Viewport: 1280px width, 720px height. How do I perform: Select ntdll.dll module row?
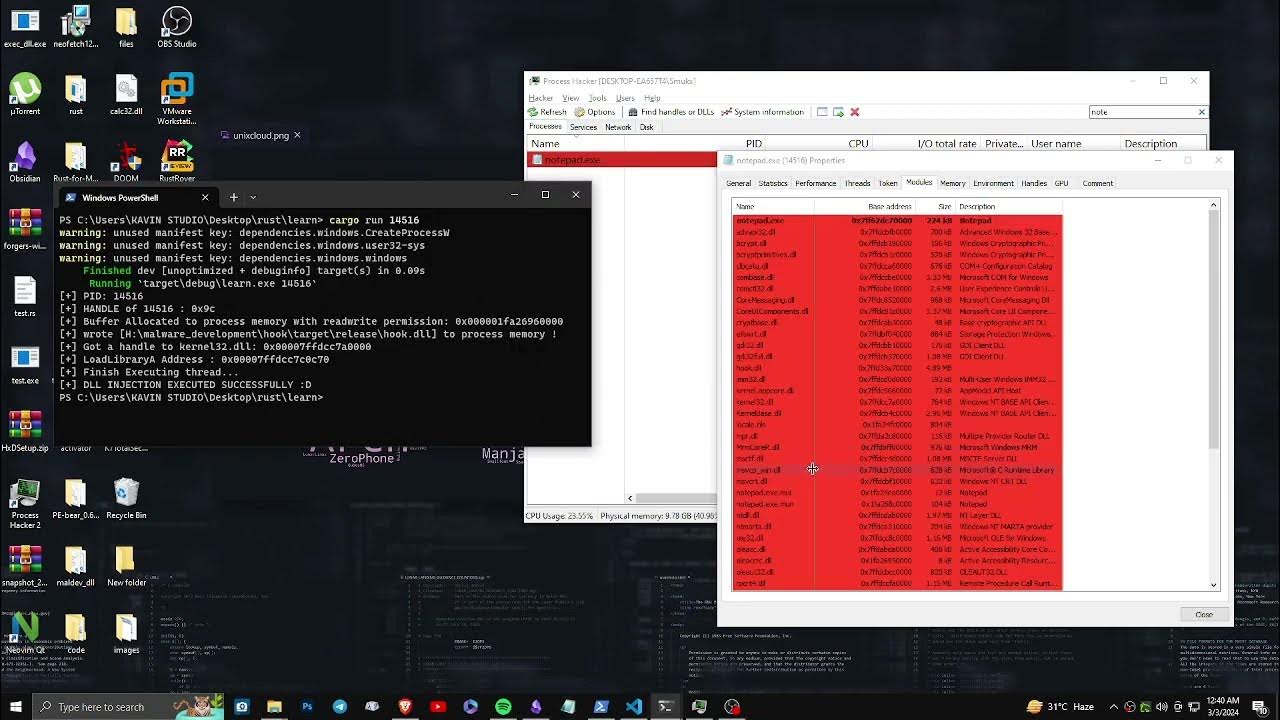[897, 515]
